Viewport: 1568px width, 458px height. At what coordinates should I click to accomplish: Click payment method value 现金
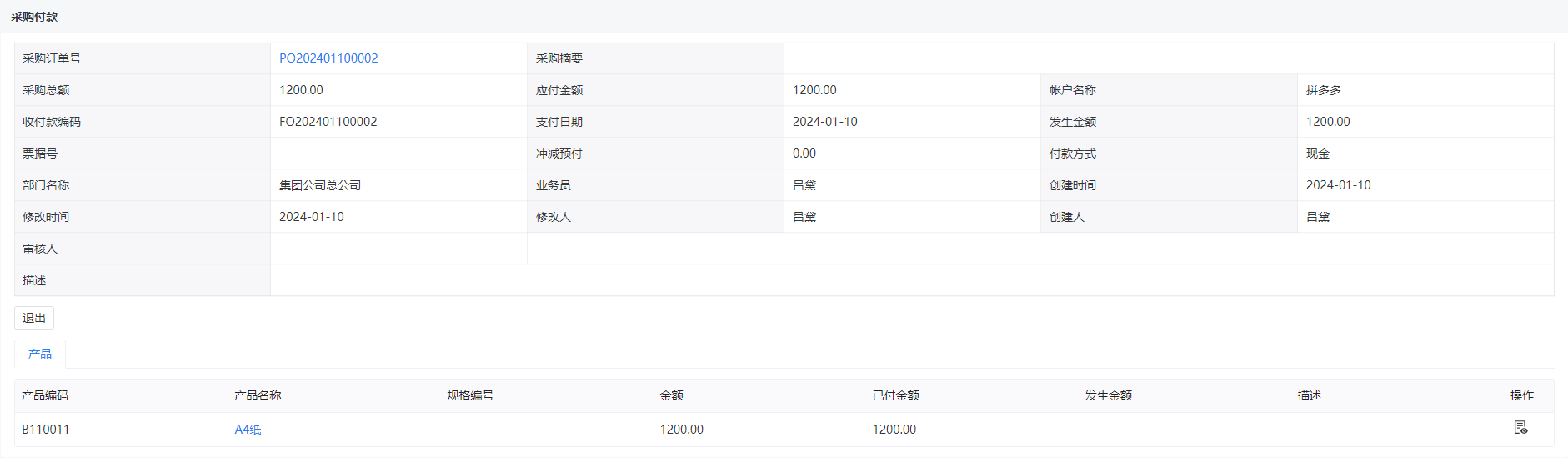pyautogui.click(x=1318, y=154)
